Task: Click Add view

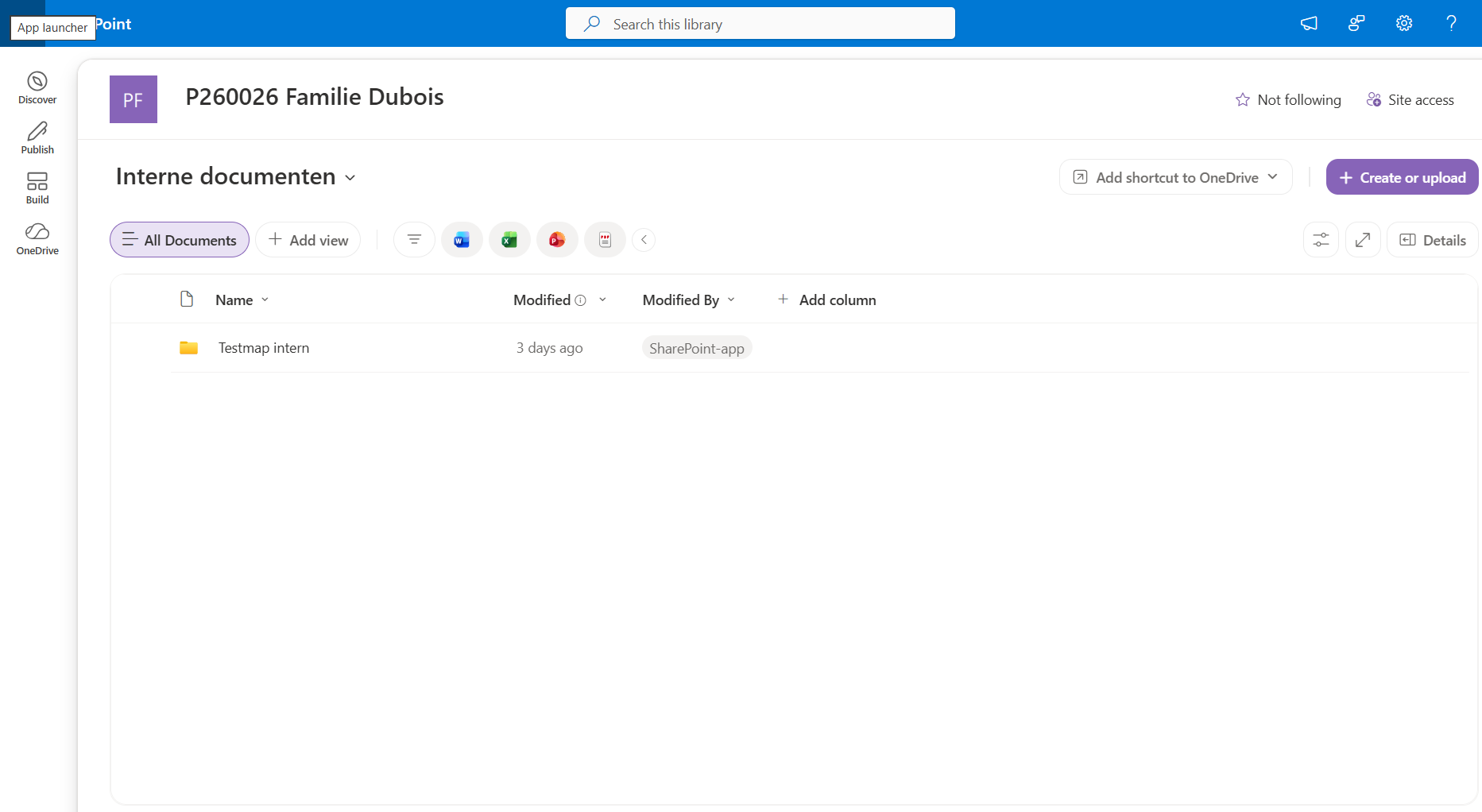Action: point(308,240)
